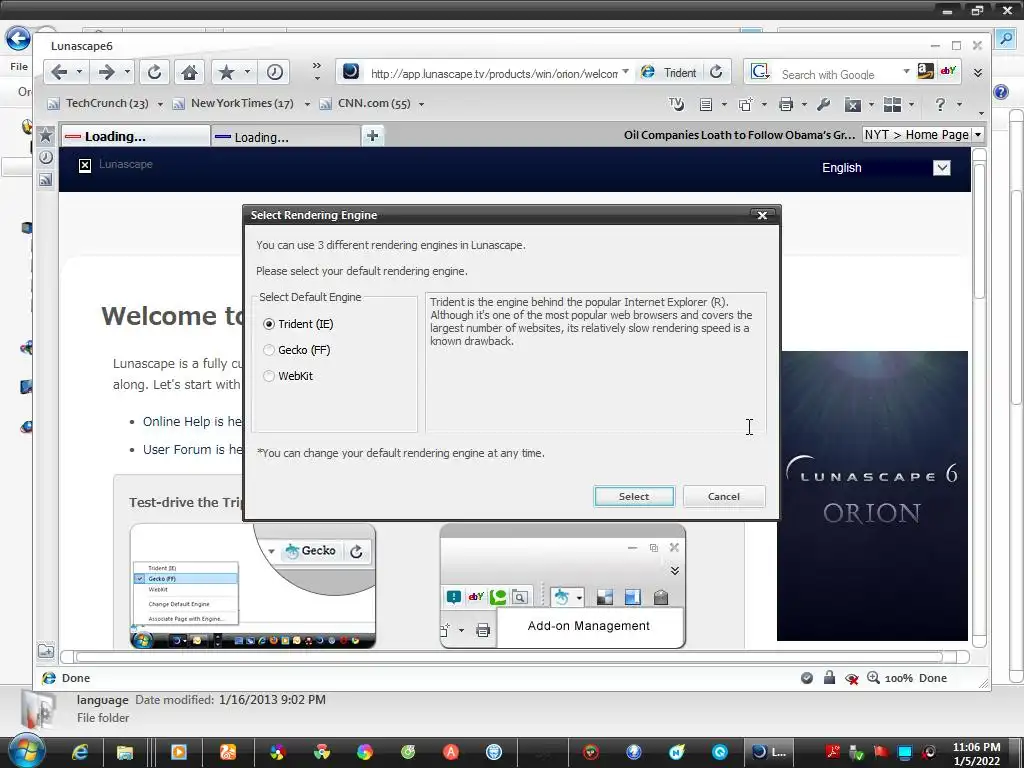Open settings with the wrench icon
This screenshot has width=1024, height=768.
[x=824, y=104]
